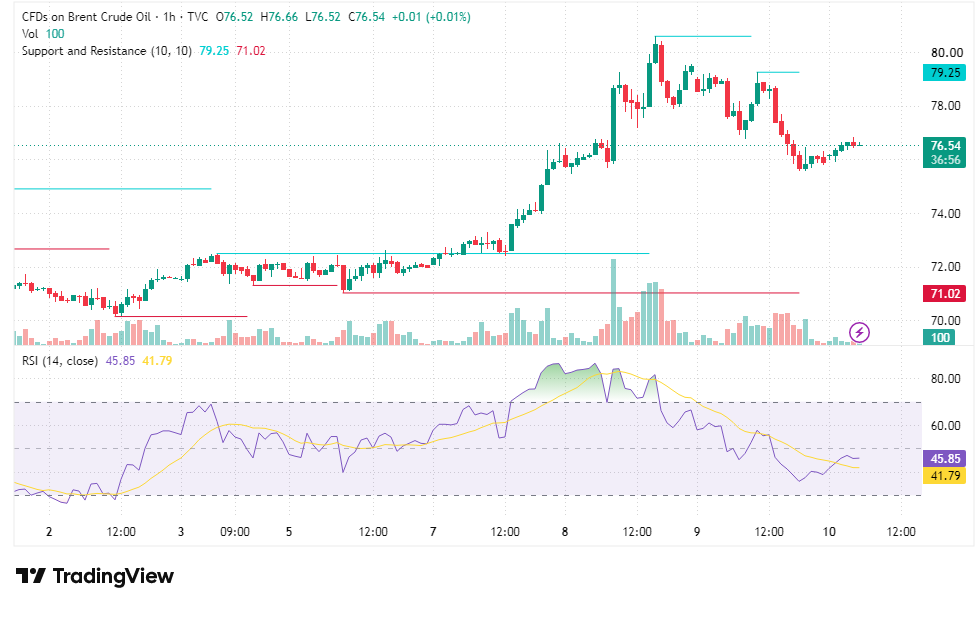Click the red 71.02 value in indicator legend
Image resolution: width=980 pixels, height=631 pixels.
point(251,51)
